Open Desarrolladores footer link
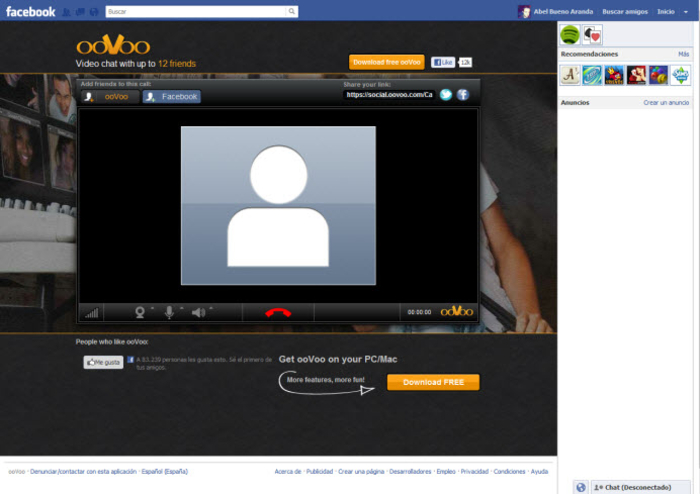The height and width of the screenshot is (494, 700). click(410, 472)
